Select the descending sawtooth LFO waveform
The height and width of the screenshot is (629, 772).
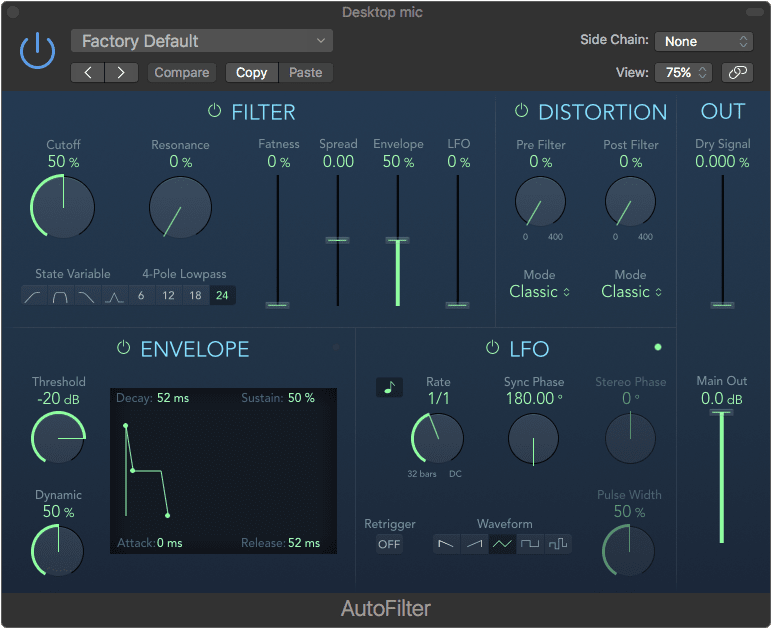click(446, 544)
